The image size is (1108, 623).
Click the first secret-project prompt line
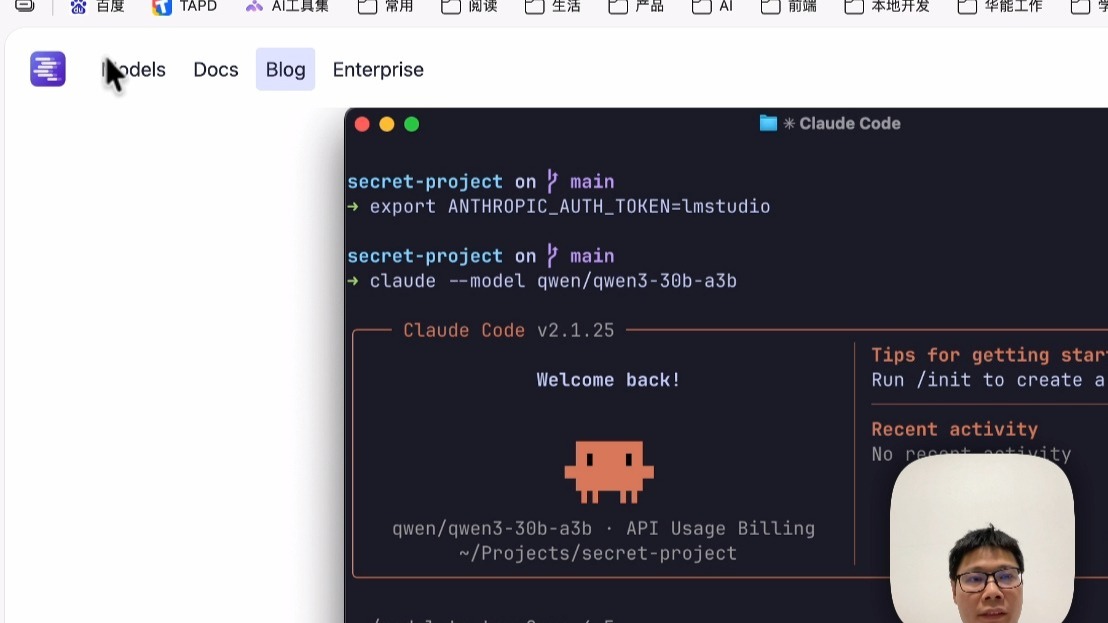(481, 182)
